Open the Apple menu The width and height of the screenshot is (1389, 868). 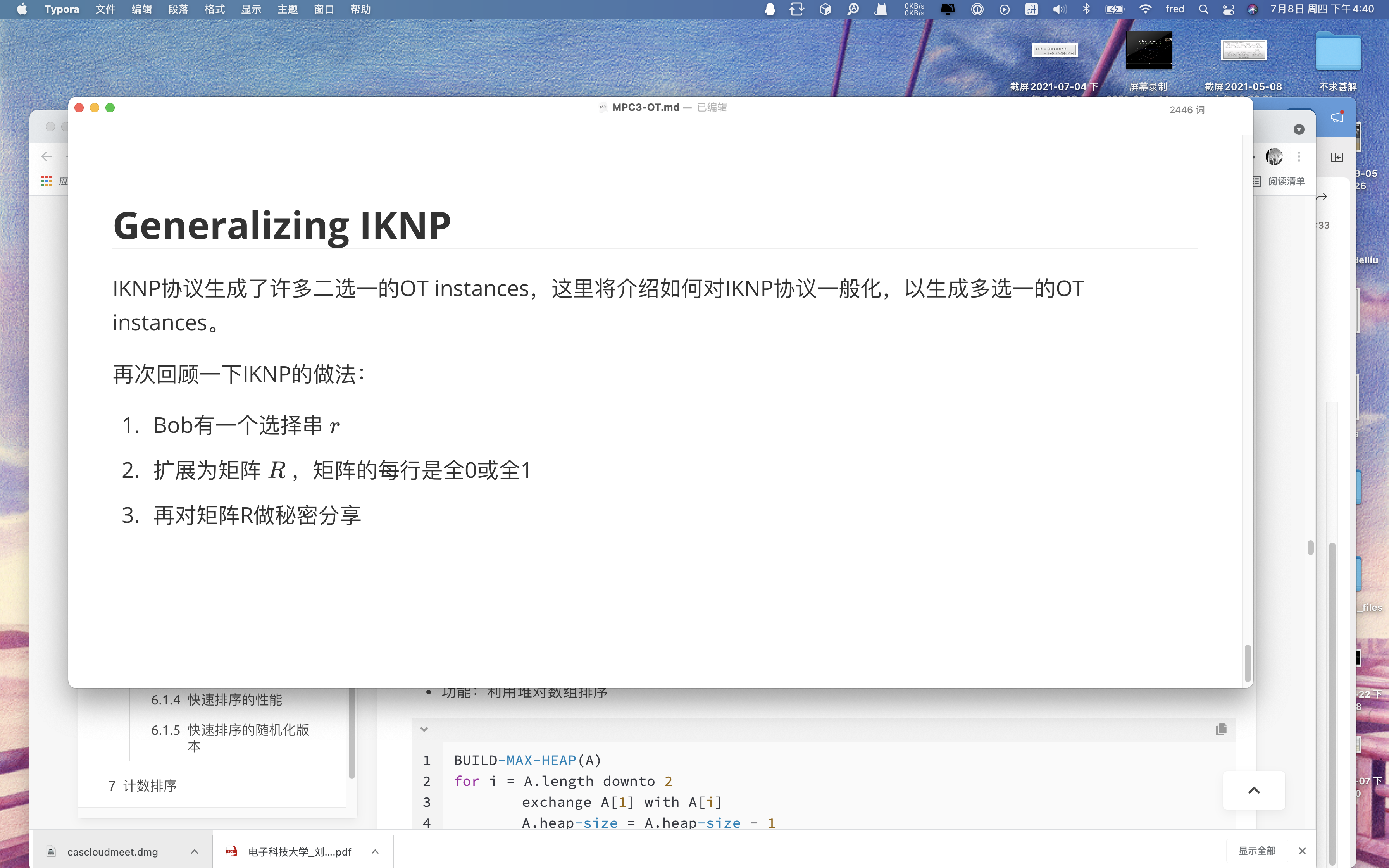tap(22, 9)
